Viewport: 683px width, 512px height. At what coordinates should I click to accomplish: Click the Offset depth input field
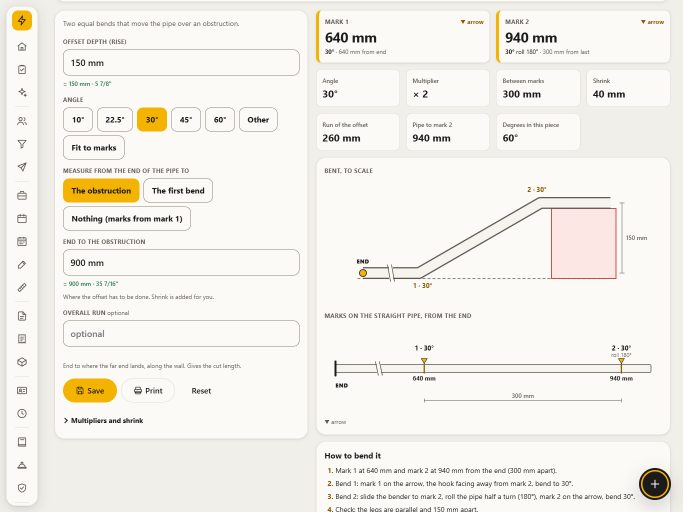point(181,63)
